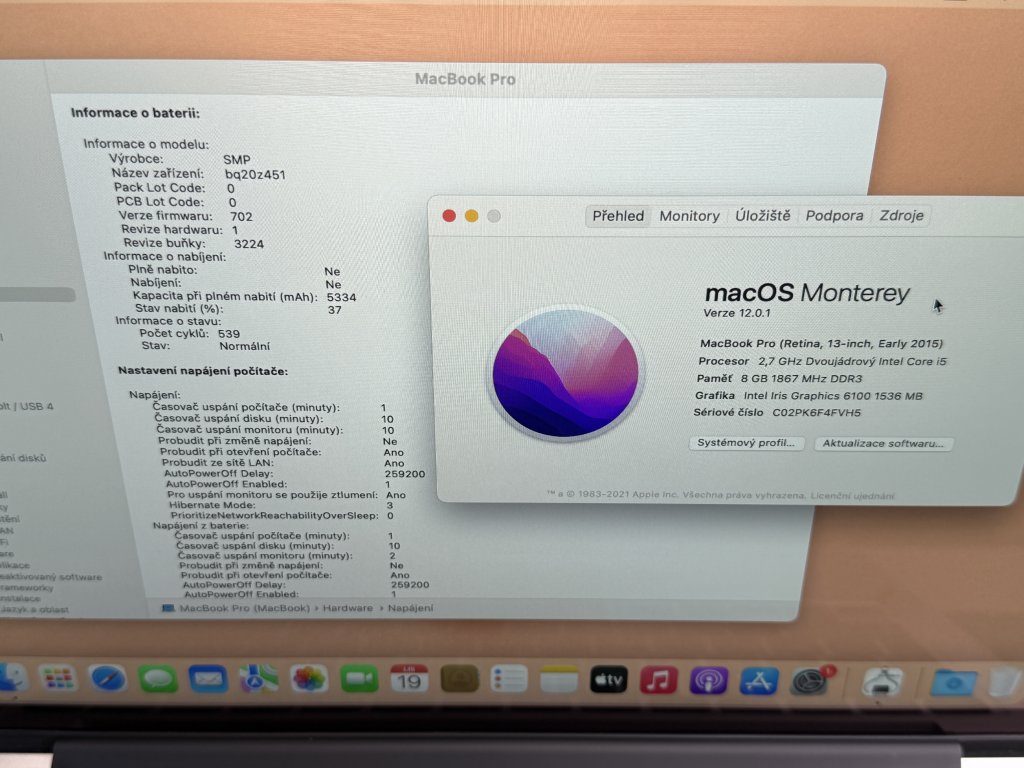
Task: Open the Mail app icon
Action: [208, 680]
